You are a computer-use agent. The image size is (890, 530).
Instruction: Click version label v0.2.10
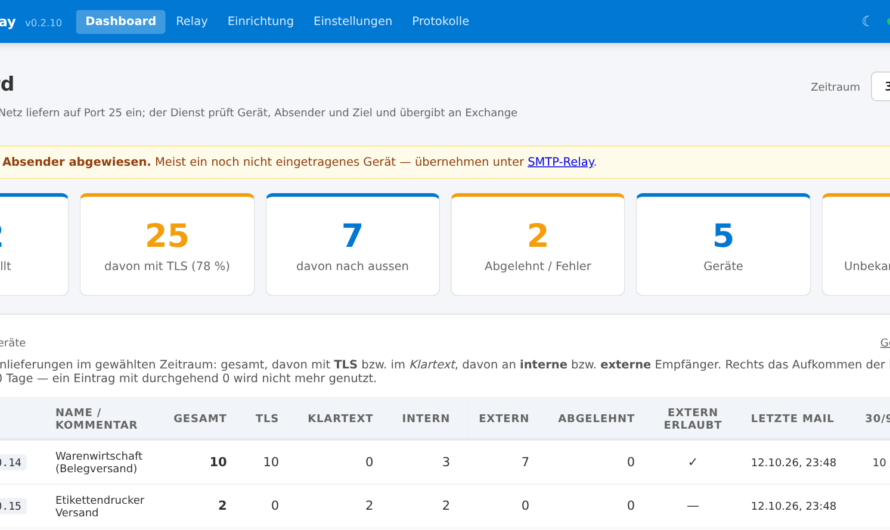click(x=43, y=23)
